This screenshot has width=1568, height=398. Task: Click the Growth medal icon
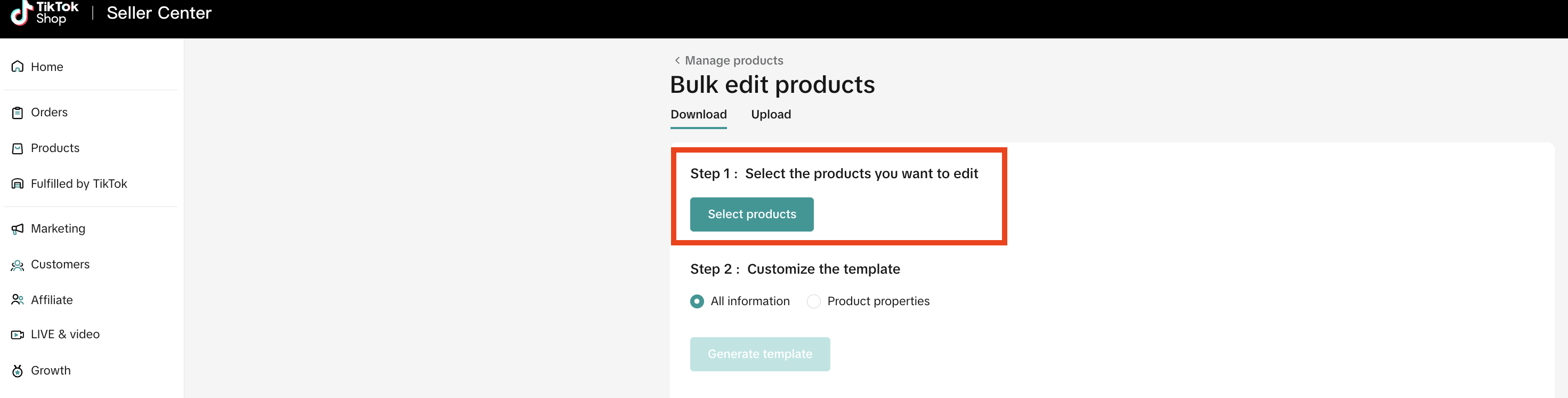point(18,371)
